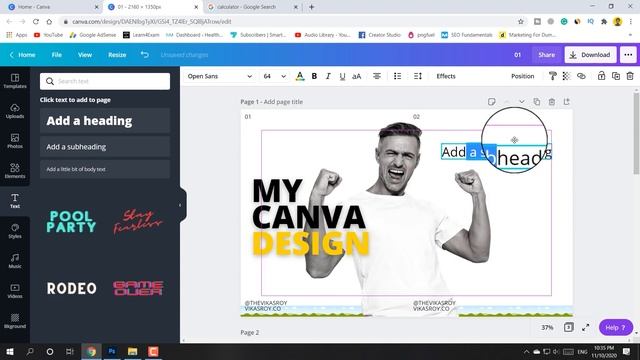The height and width of the screenshot is (360, 640).
Task: Click the duplicate element icon
Action: pyautogui.click(x=616, y=76)
